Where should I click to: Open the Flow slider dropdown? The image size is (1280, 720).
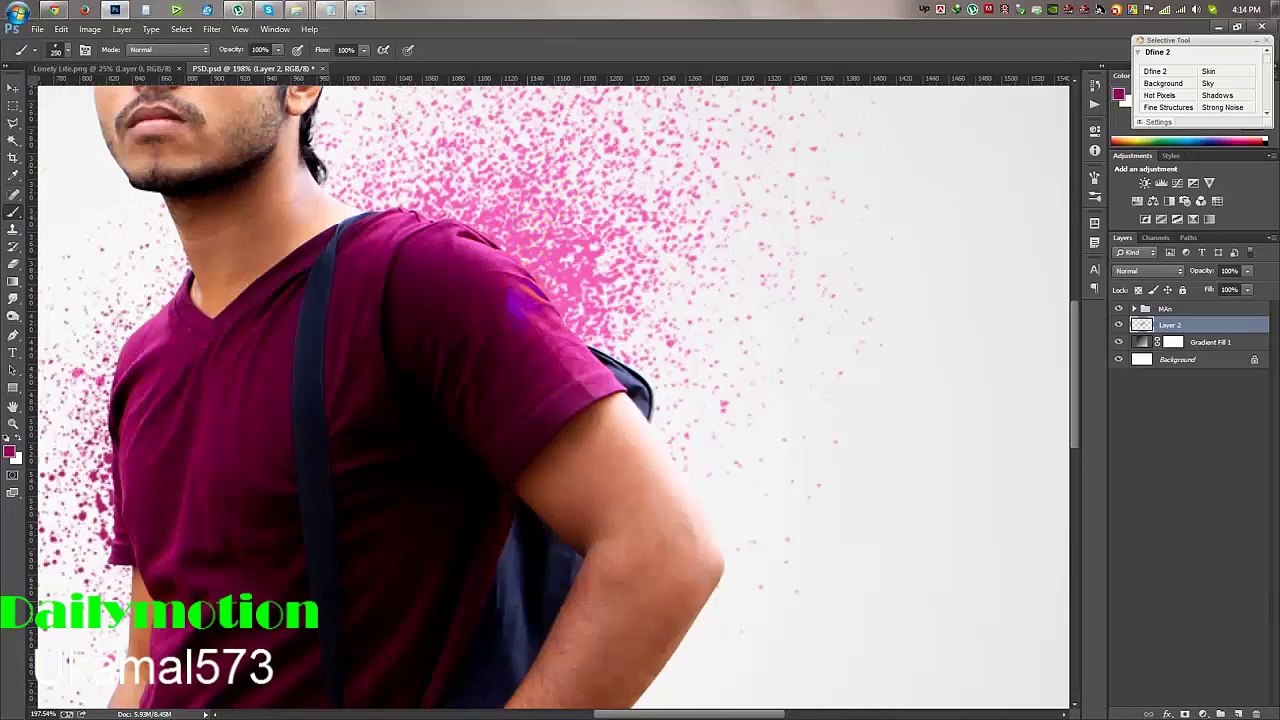(363, 50)
